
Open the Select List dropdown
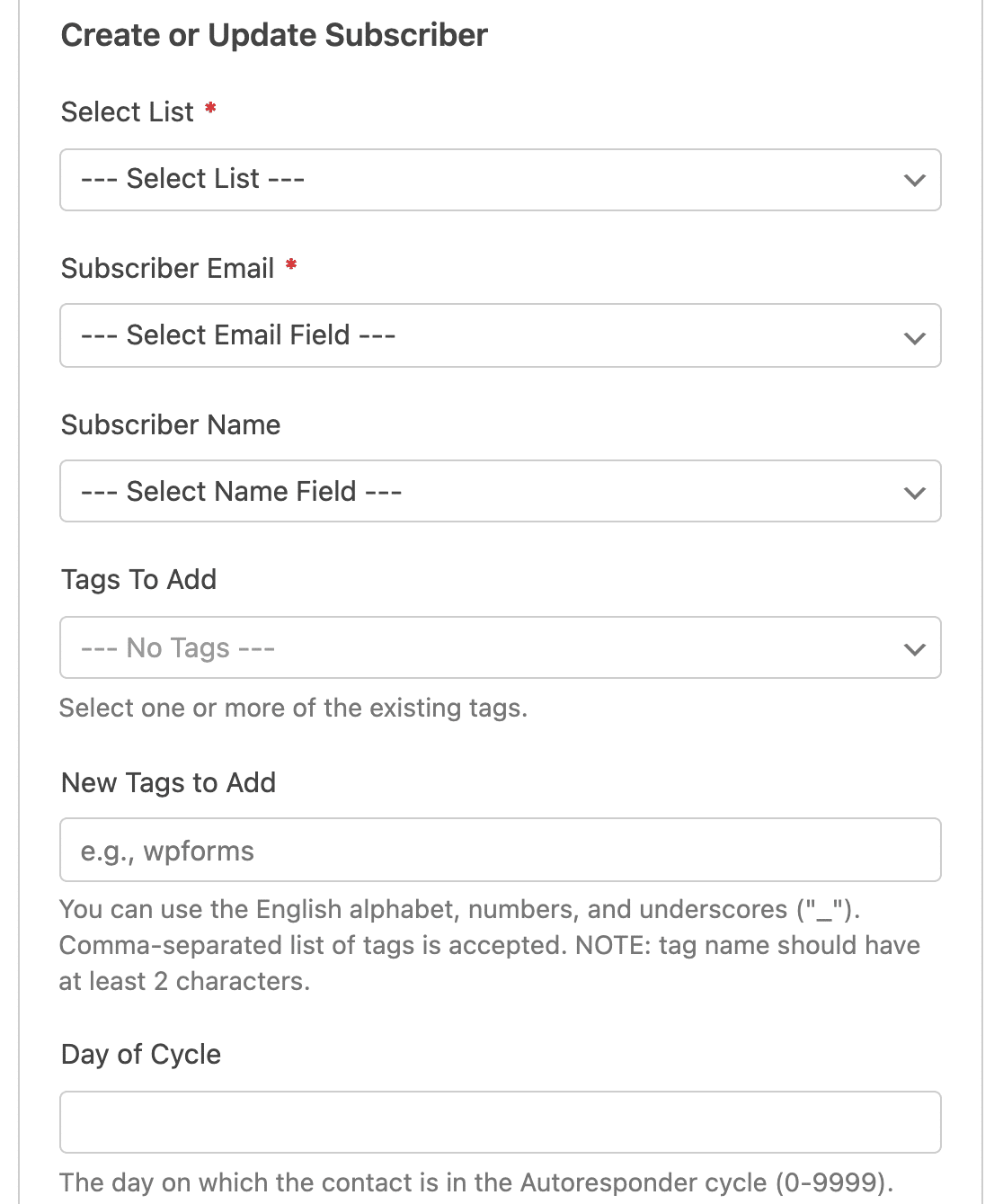501,180
